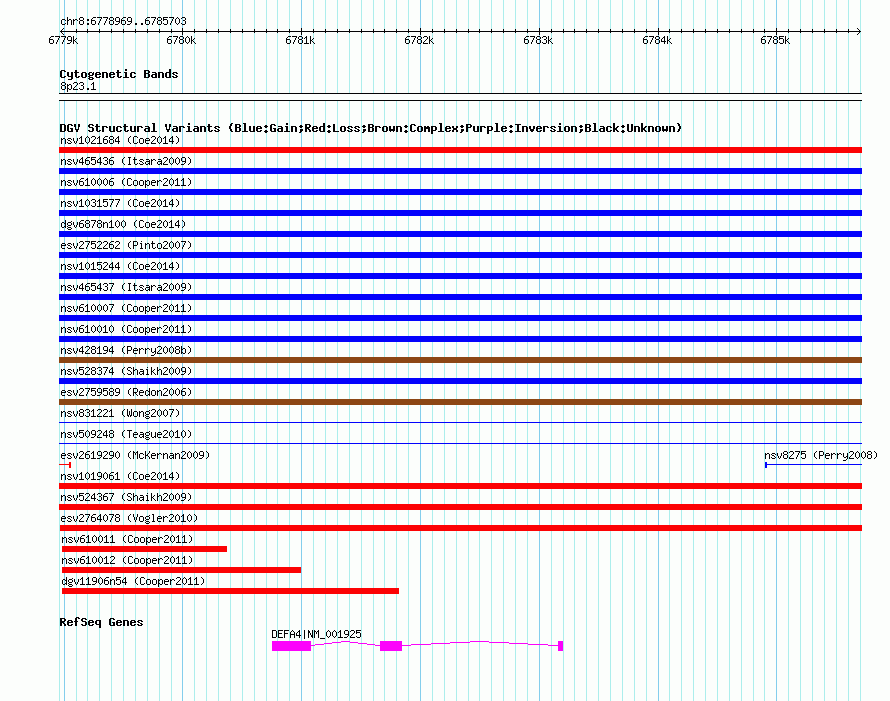Select the blue bar under nsv465436 (Itsara2009)
890x701 pixels.
tap(460, 171)
